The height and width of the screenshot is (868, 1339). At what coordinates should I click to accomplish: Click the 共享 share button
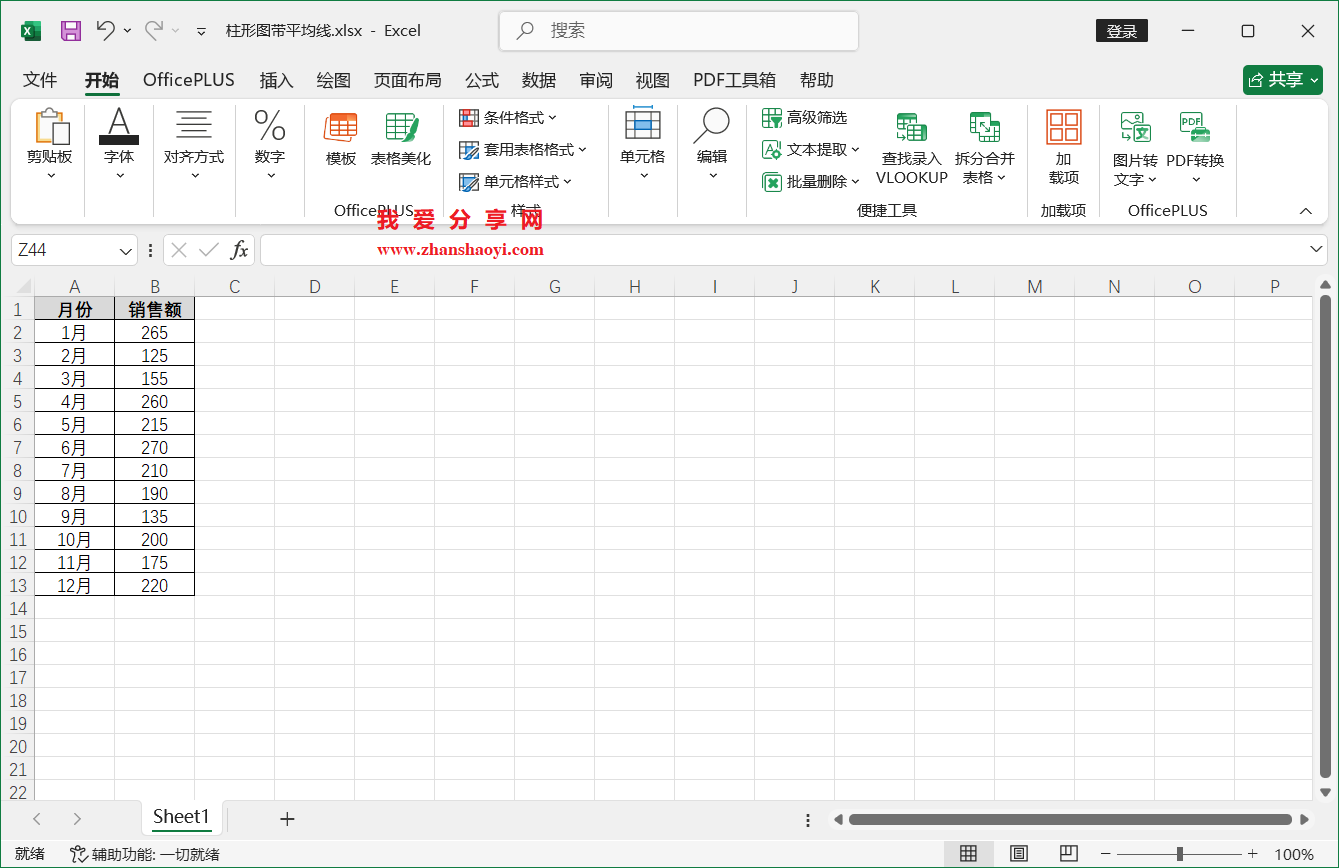pos(1283,80)
